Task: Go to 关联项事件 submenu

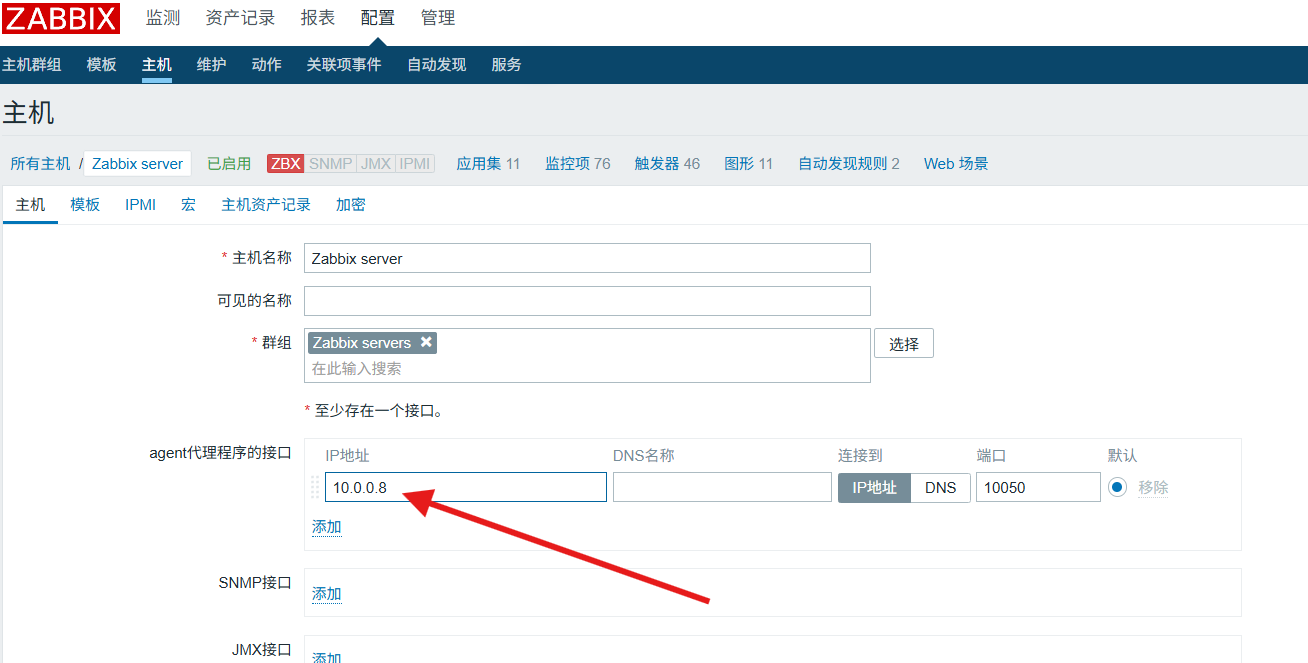Action: coord(344,64)
